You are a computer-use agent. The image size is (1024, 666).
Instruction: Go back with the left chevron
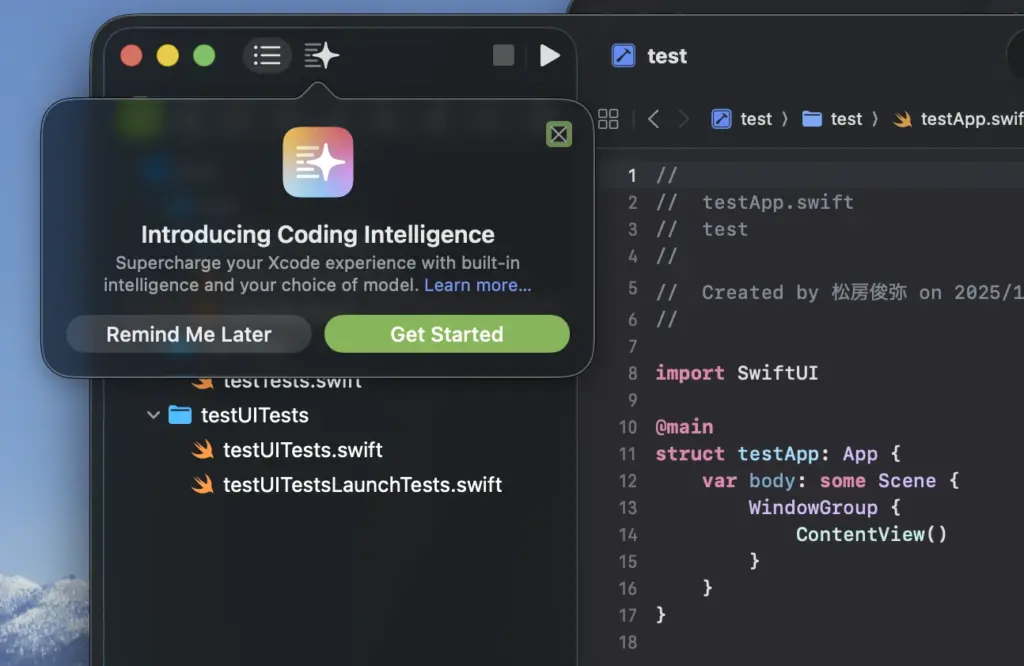point(654,119)
